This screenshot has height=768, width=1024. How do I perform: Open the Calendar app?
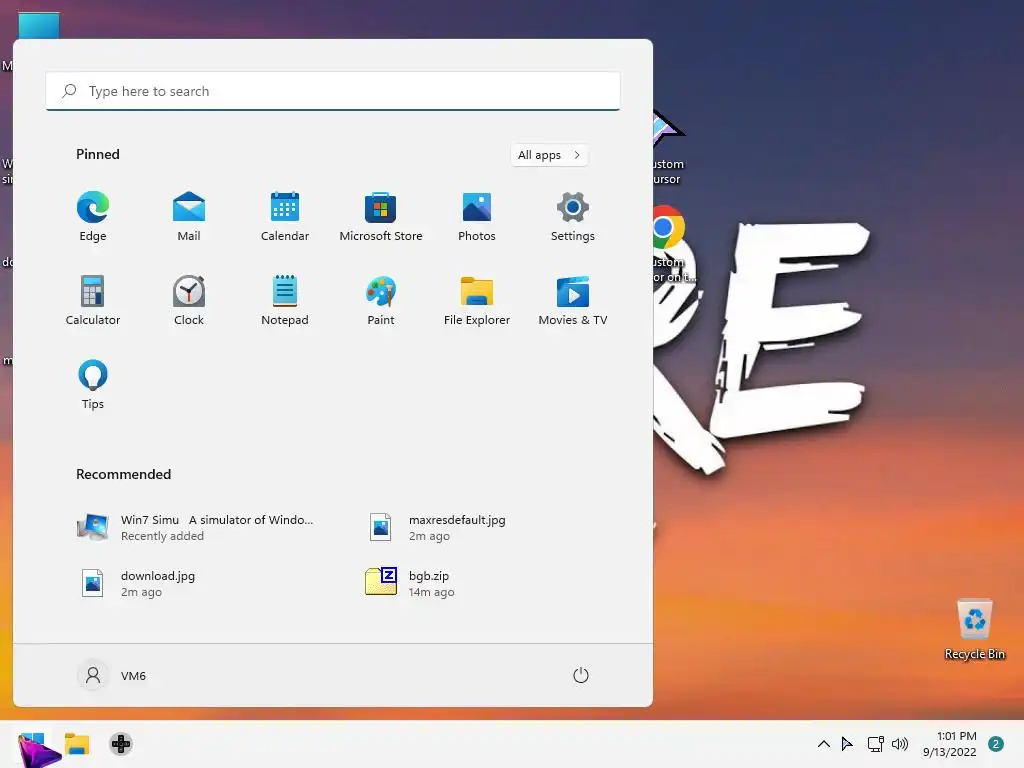[285, 217]
